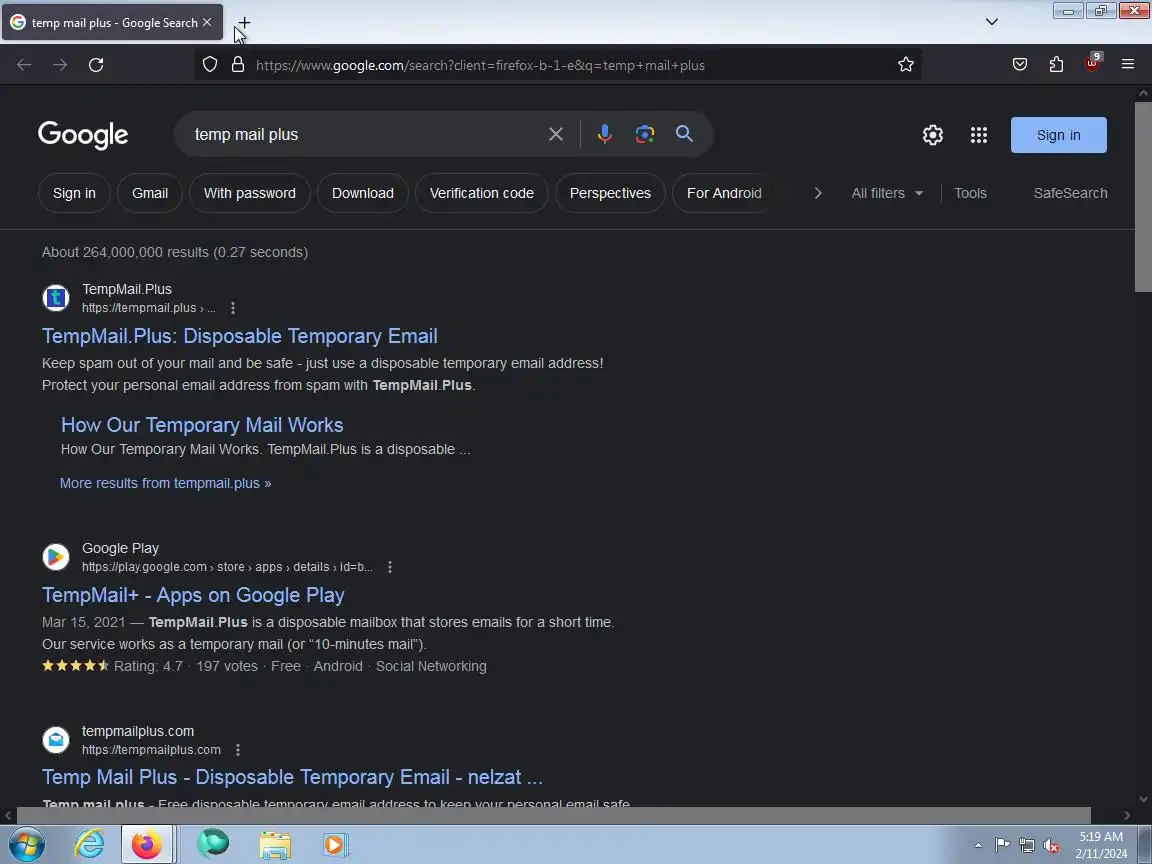Open 'Temp Mail Plus - Disposable Temporary Email - nelzat' result
1152x864 pixels.
tap(292, 777)
